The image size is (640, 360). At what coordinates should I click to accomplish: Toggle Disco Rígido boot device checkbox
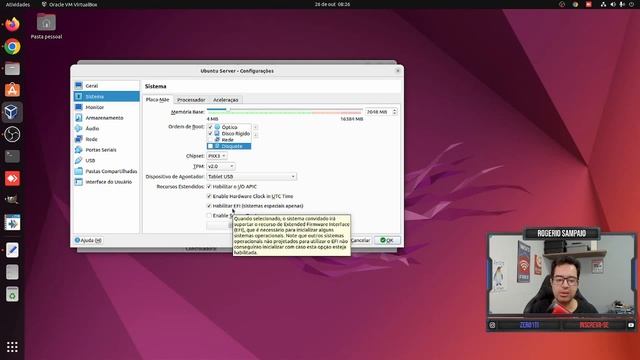210,133
